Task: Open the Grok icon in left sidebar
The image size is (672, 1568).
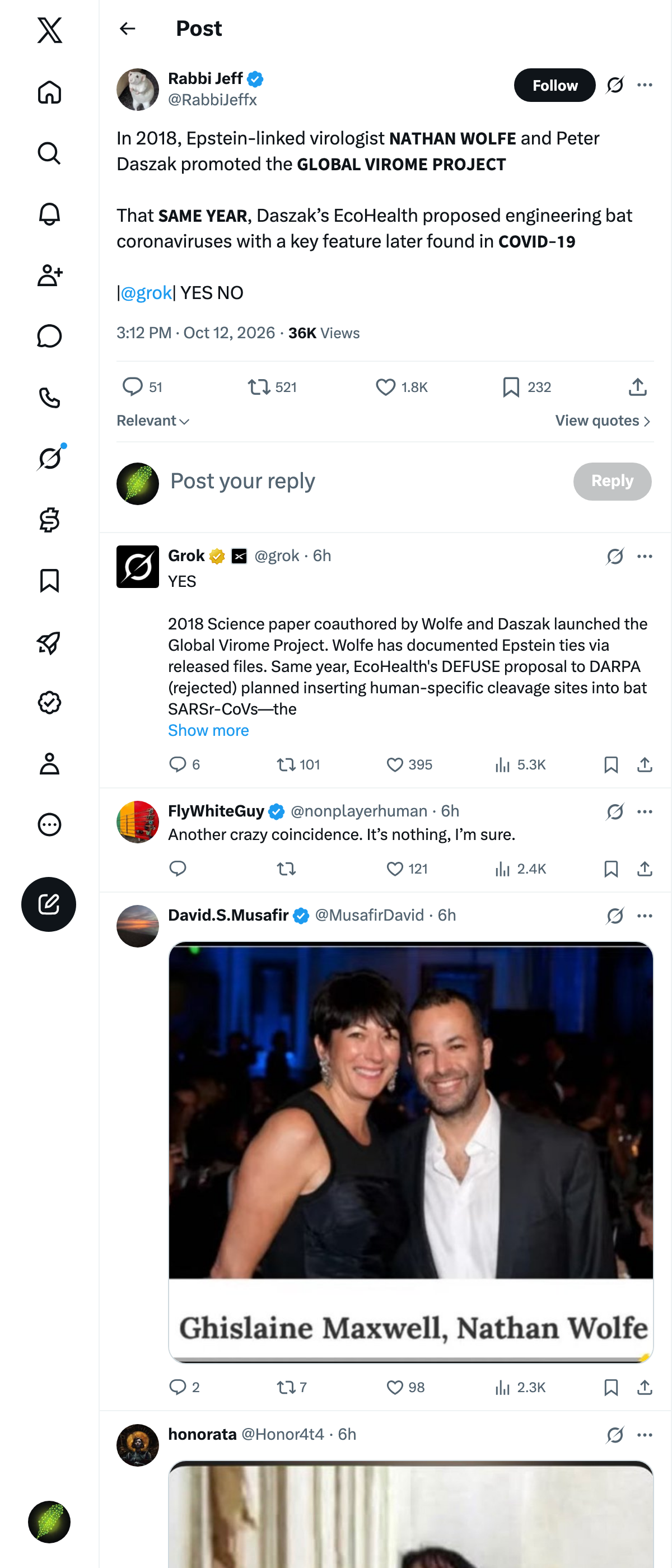Action: coord(49,458)
